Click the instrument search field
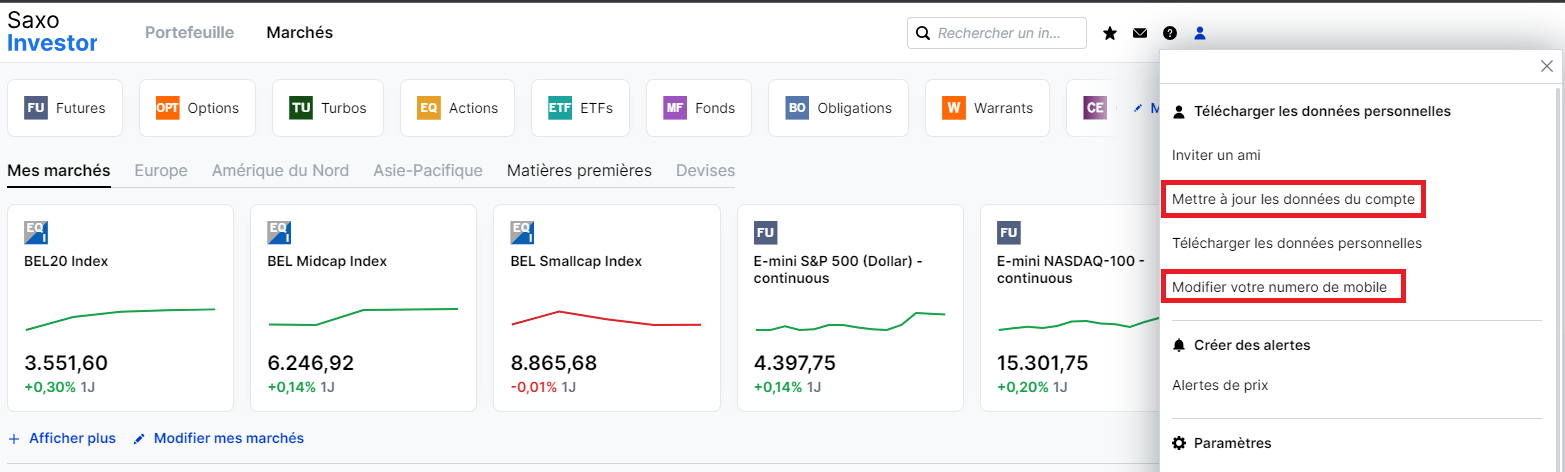The width and height of the screenshot is (1565, 472). (x=997, y=33)
